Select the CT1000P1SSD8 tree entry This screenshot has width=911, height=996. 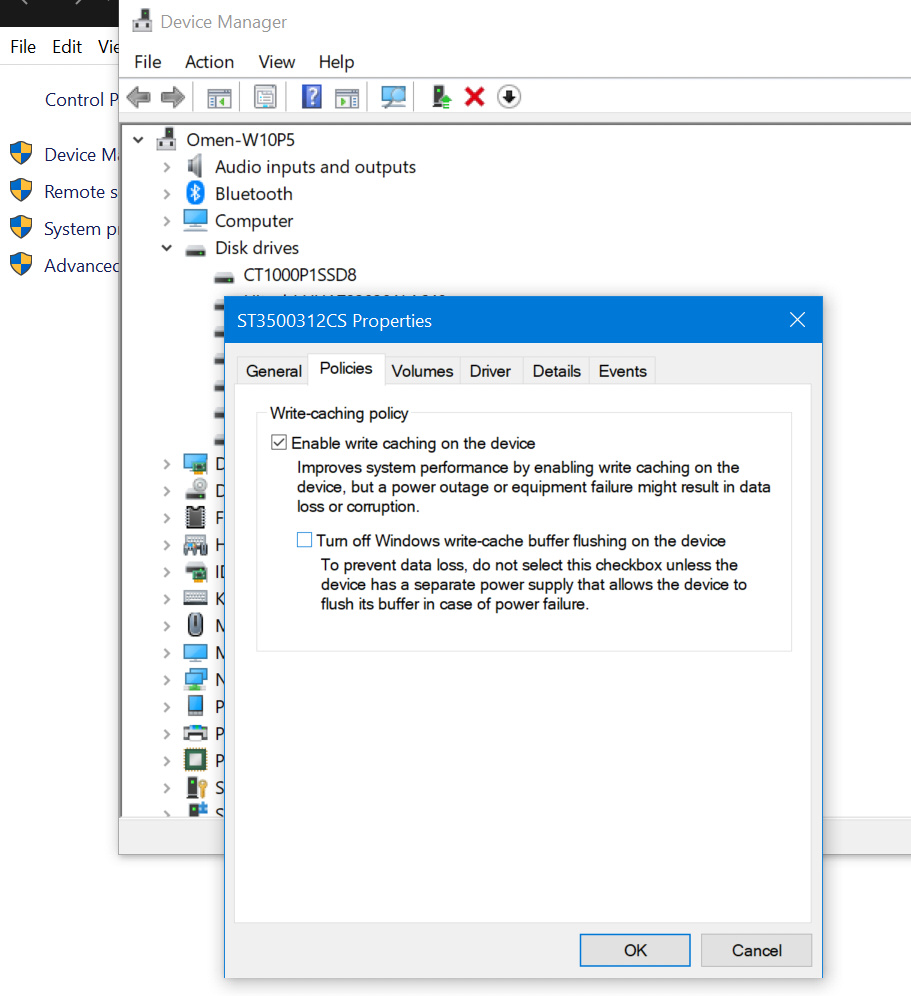pyautogui.click(x=300, y=275)
